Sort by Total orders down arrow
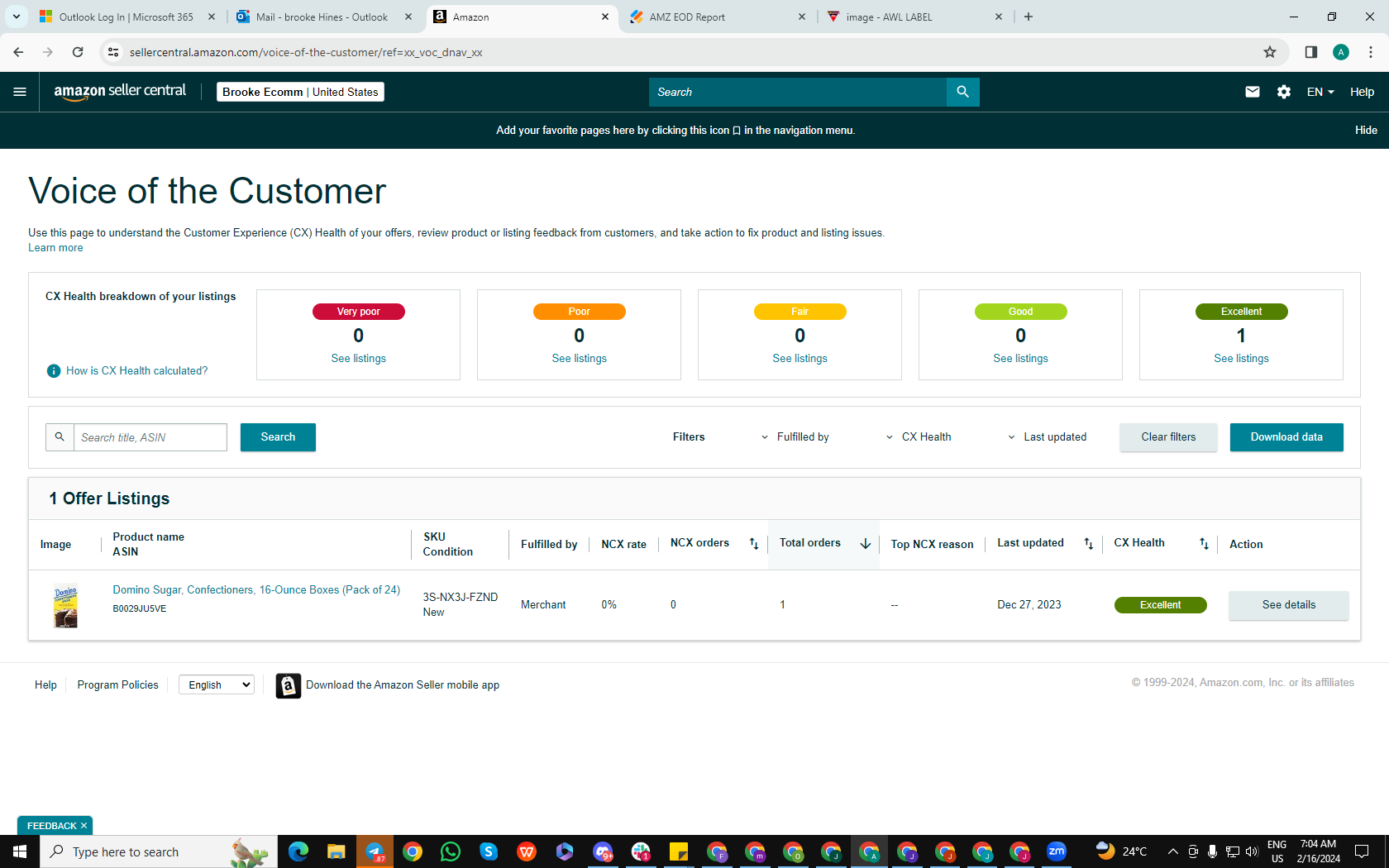This screenshot has height=868, width=1389. [865, 543]
